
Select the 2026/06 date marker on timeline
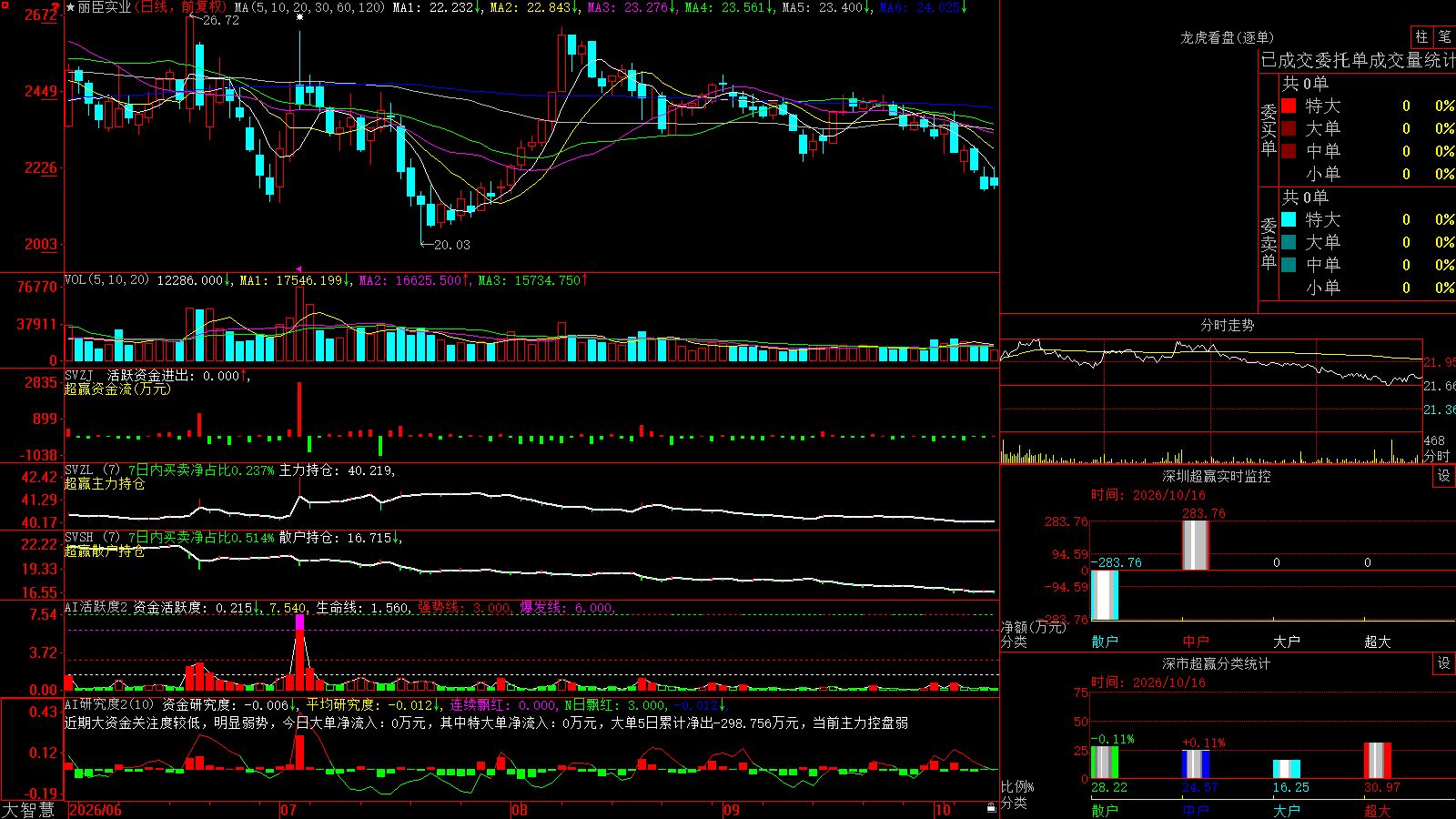click(x=96, y=810)
